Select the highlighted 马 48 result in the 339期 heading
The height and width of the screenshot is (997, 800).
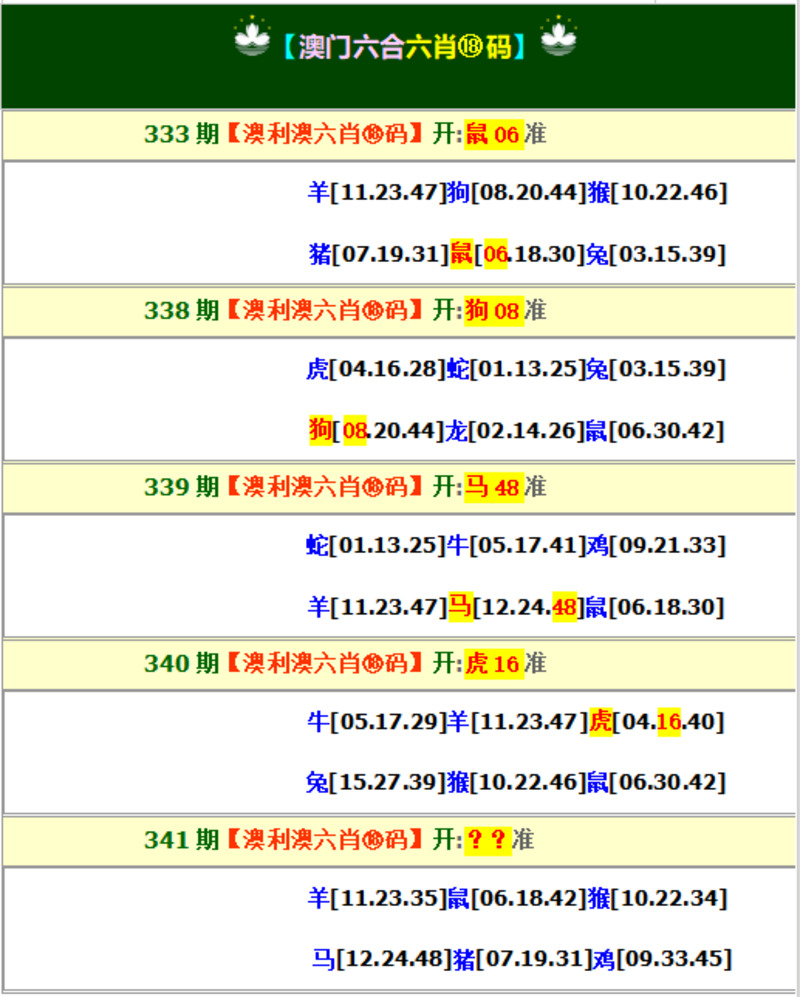pyautogui.click(x=493, y=488)
